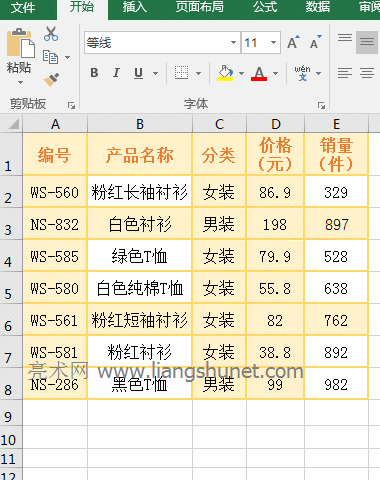
Task: Toggle italic formatting
Action: [116, 73]
